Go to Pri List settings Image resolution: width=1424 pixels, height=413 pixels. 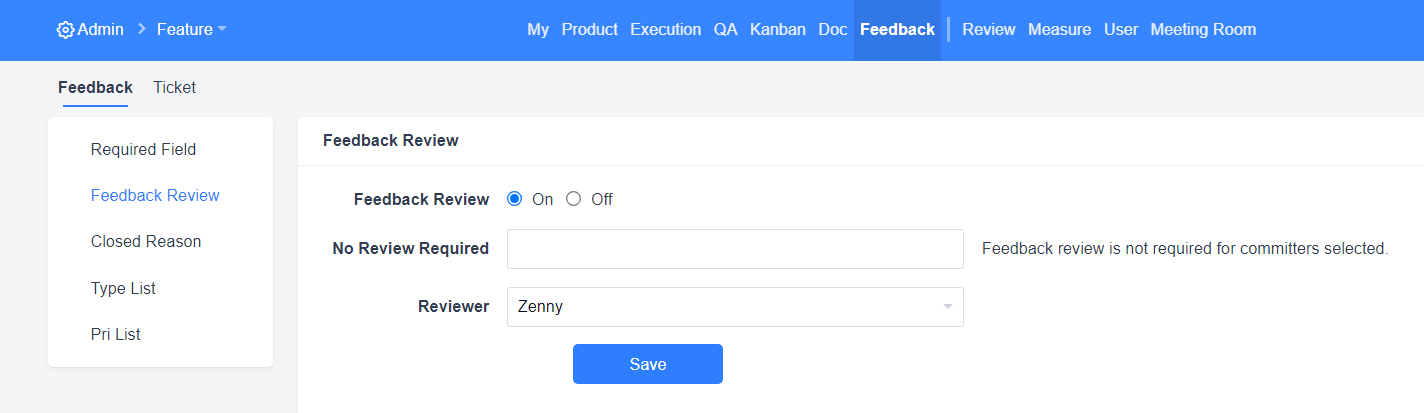(115, 334)
